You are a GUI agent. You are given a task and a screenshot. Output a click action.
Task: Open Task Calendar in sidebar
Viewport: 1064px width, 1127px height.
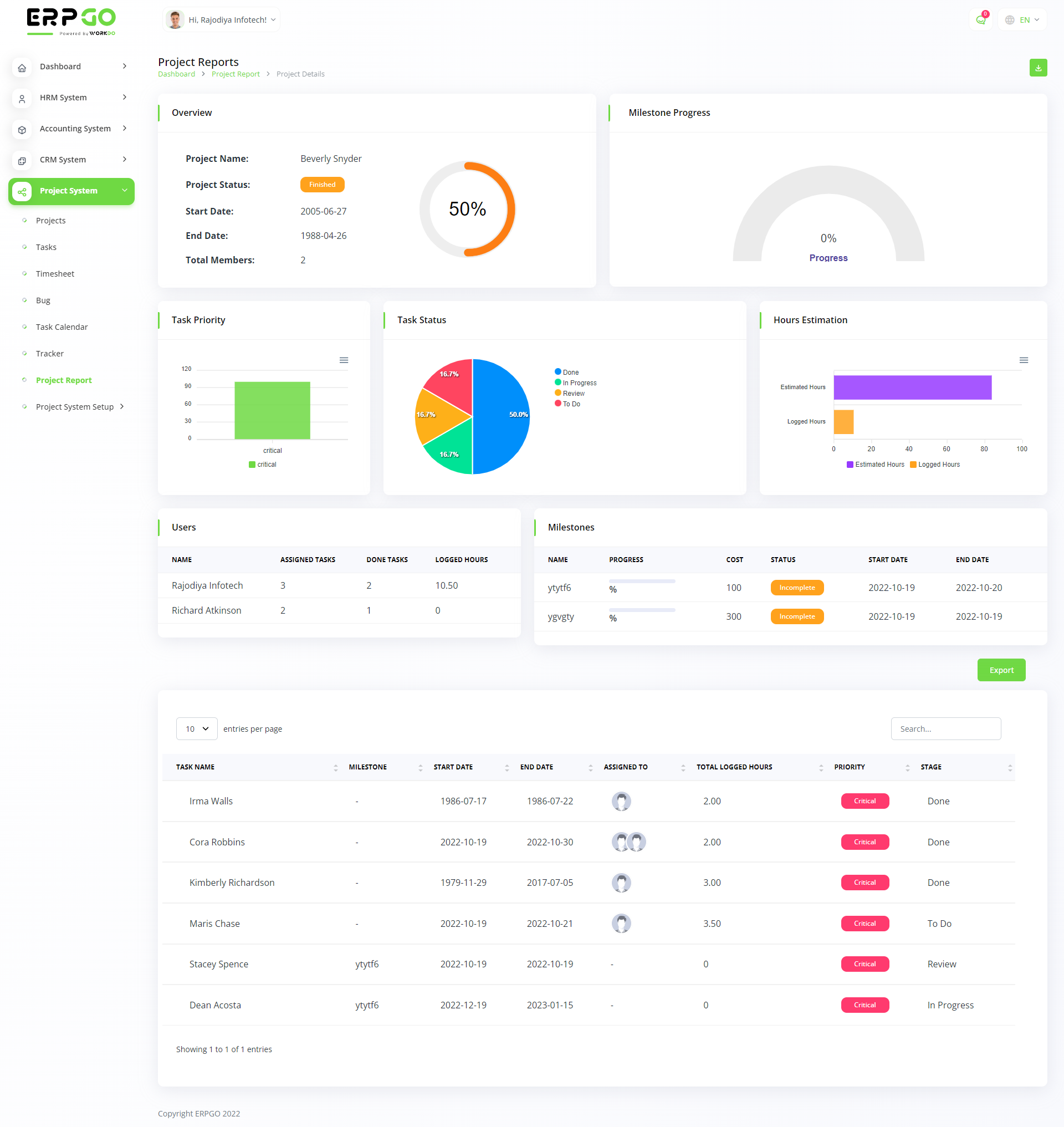pos(62,328)
